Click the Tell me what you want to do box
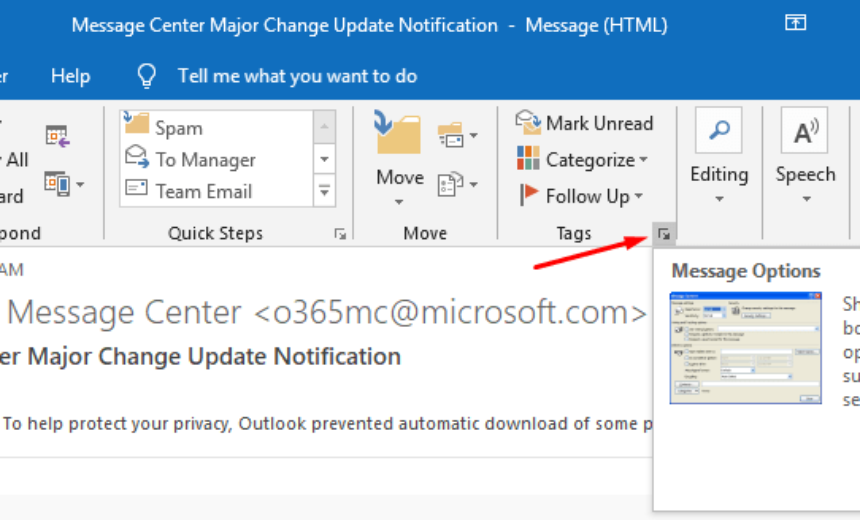The width and height of the screenshot is (860, 520). (x=297, y=76)
